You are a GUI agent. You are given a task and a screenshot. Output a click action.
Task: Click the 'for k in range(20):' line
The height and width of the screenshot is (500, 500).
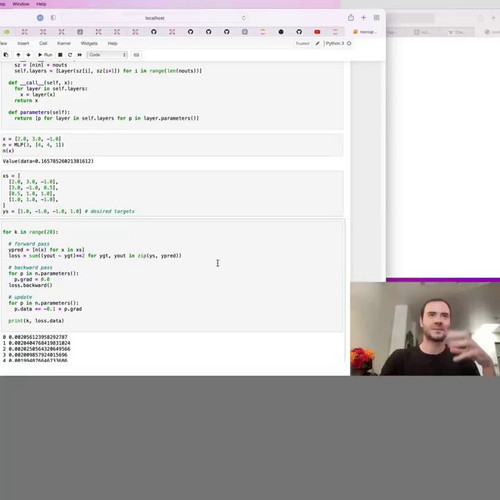coord(30,232)
